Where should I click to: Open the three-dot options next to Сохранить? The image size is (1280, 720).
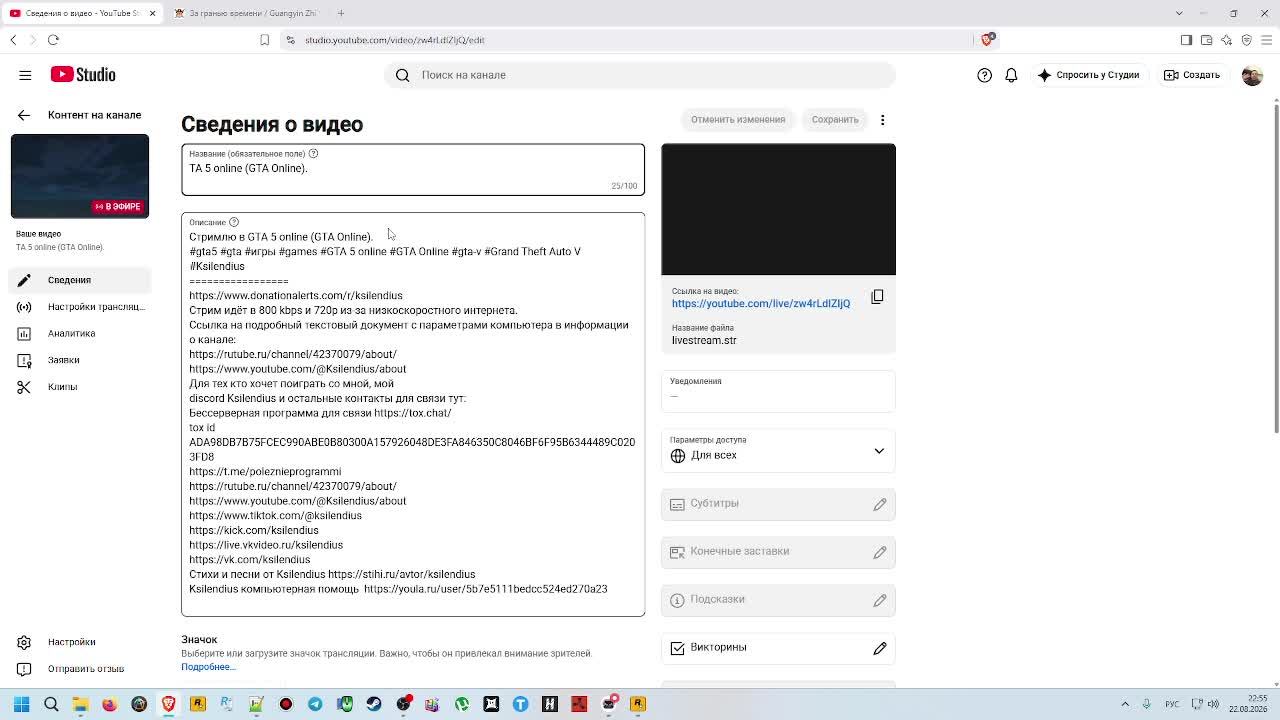(882, 120)
